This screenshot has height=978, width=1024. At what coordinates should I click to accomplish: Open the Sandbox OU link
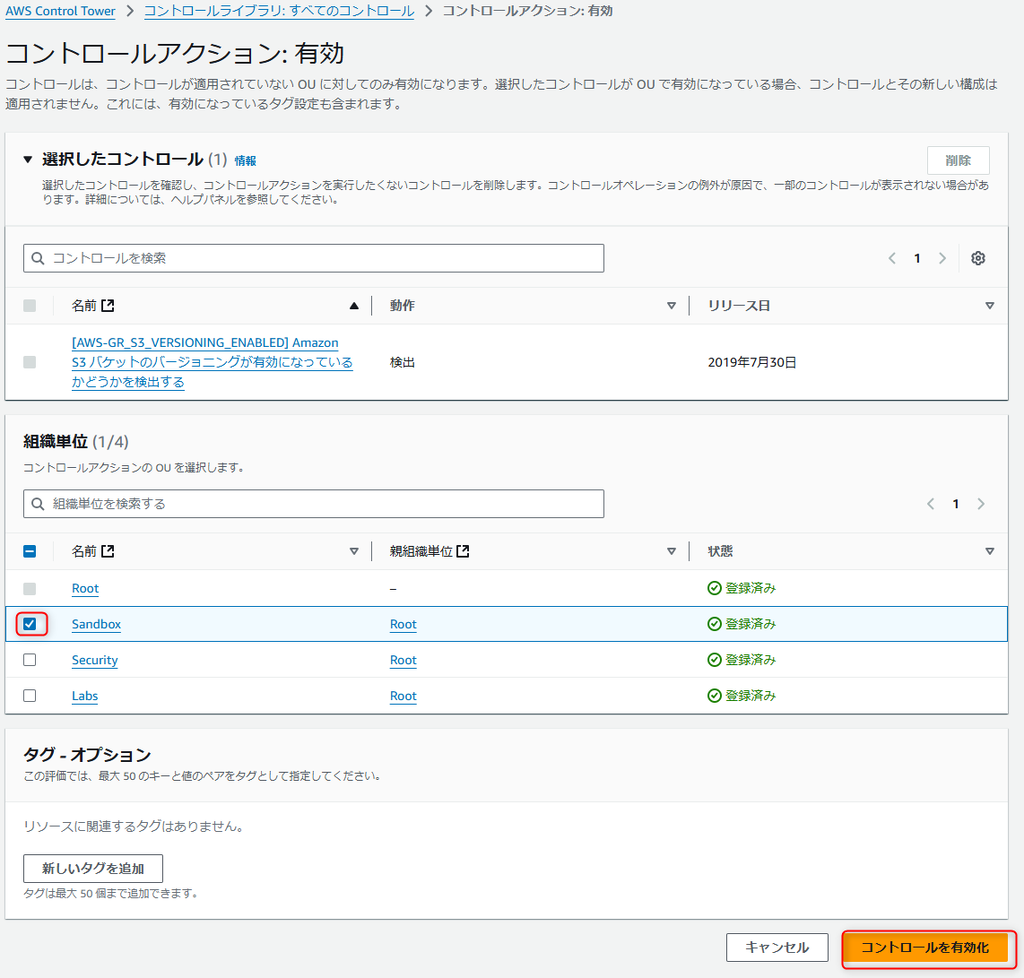(96, 625)
